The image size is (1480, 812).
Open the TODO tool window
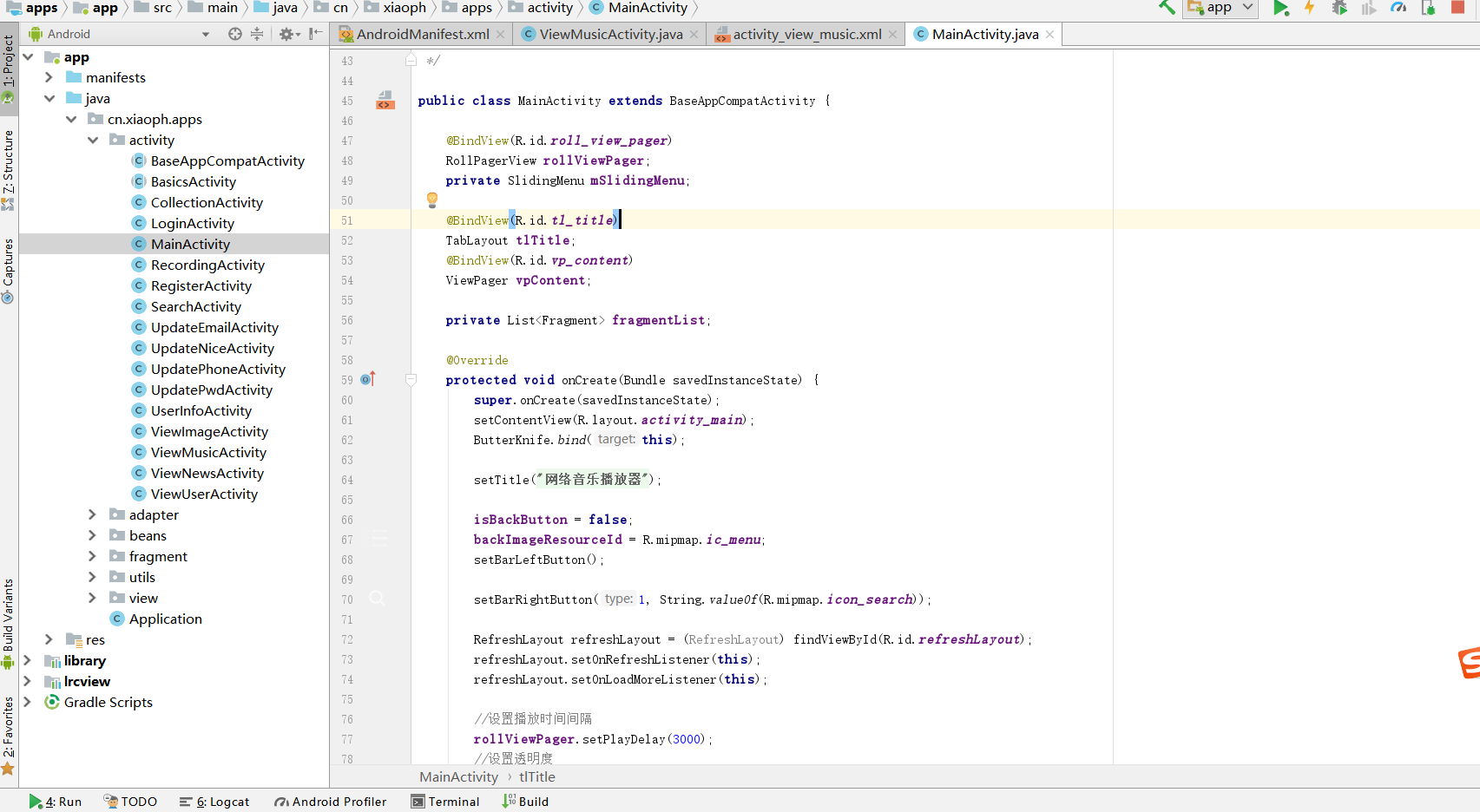130,802
